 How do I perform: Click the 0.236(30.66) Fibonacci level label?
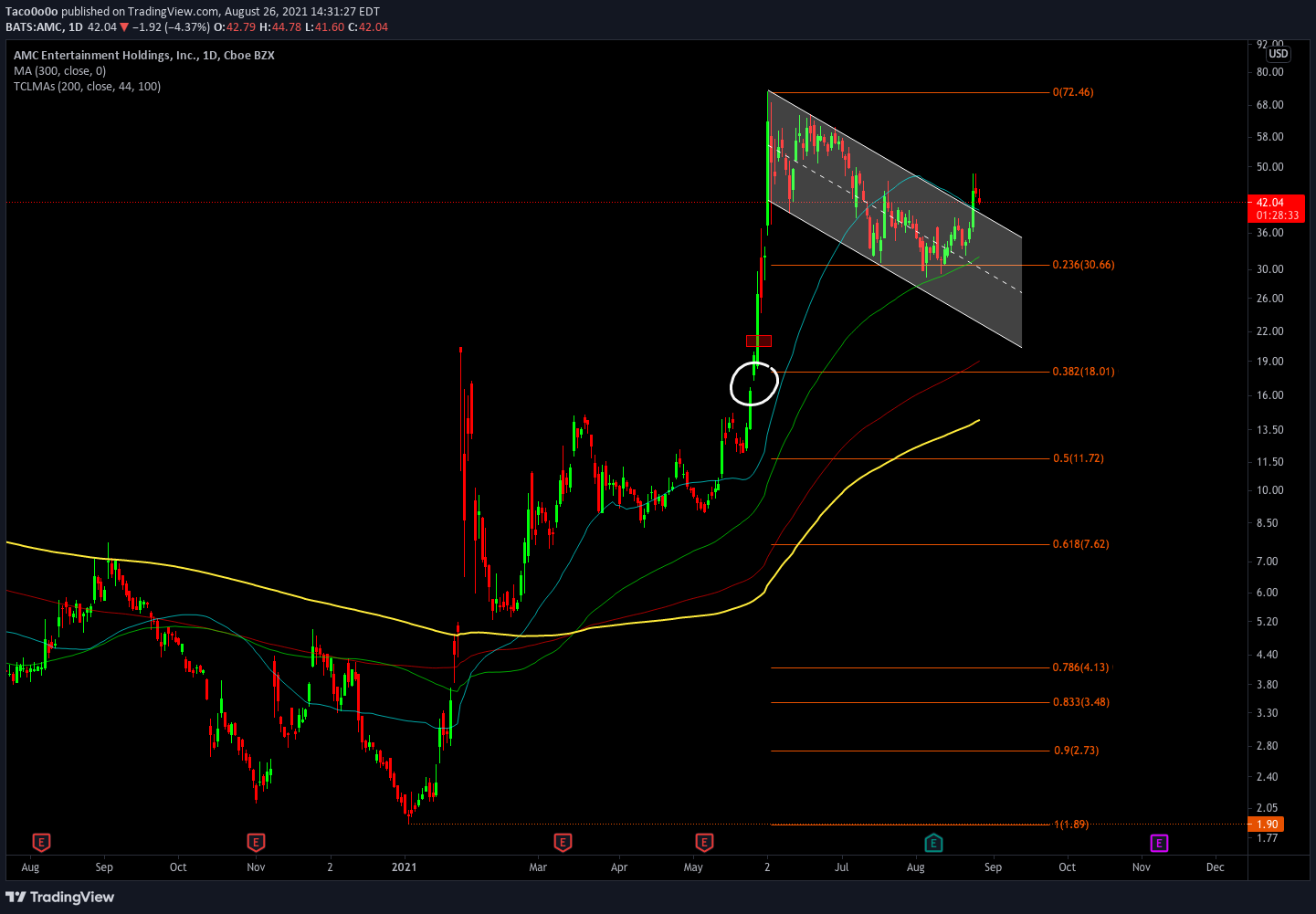pyautogui.click(x=1083, y=265)
